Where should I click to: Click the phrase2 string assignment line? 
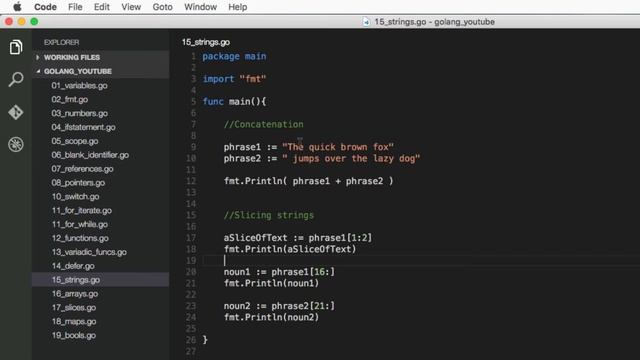pyautogui.click(x=322, y=158)
